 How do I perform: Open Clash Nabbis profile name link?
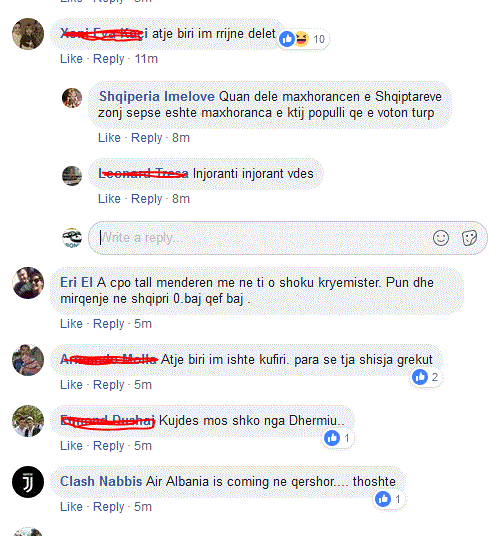pyautogui.click(x=101, y=481)
